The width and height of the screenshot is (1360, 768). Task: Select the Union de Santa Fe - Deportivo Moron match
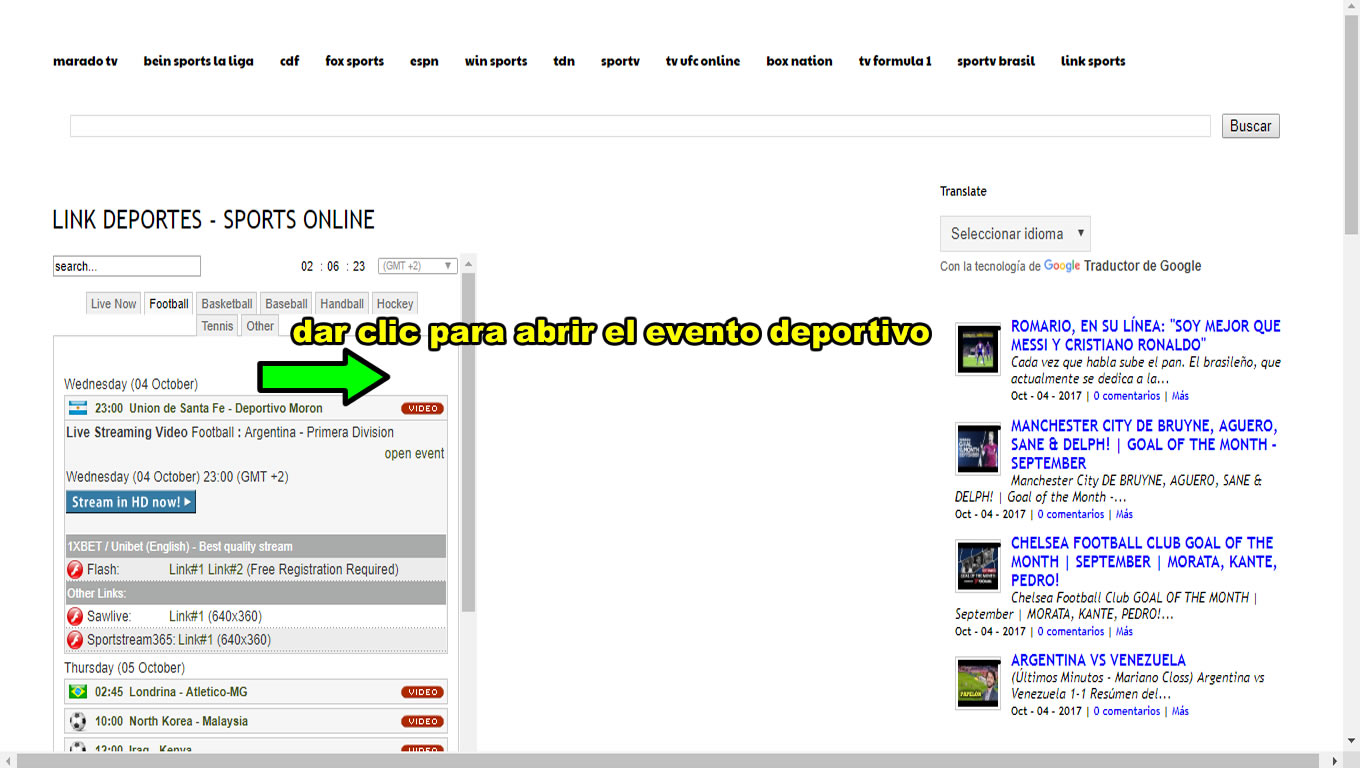pos(209,408)
